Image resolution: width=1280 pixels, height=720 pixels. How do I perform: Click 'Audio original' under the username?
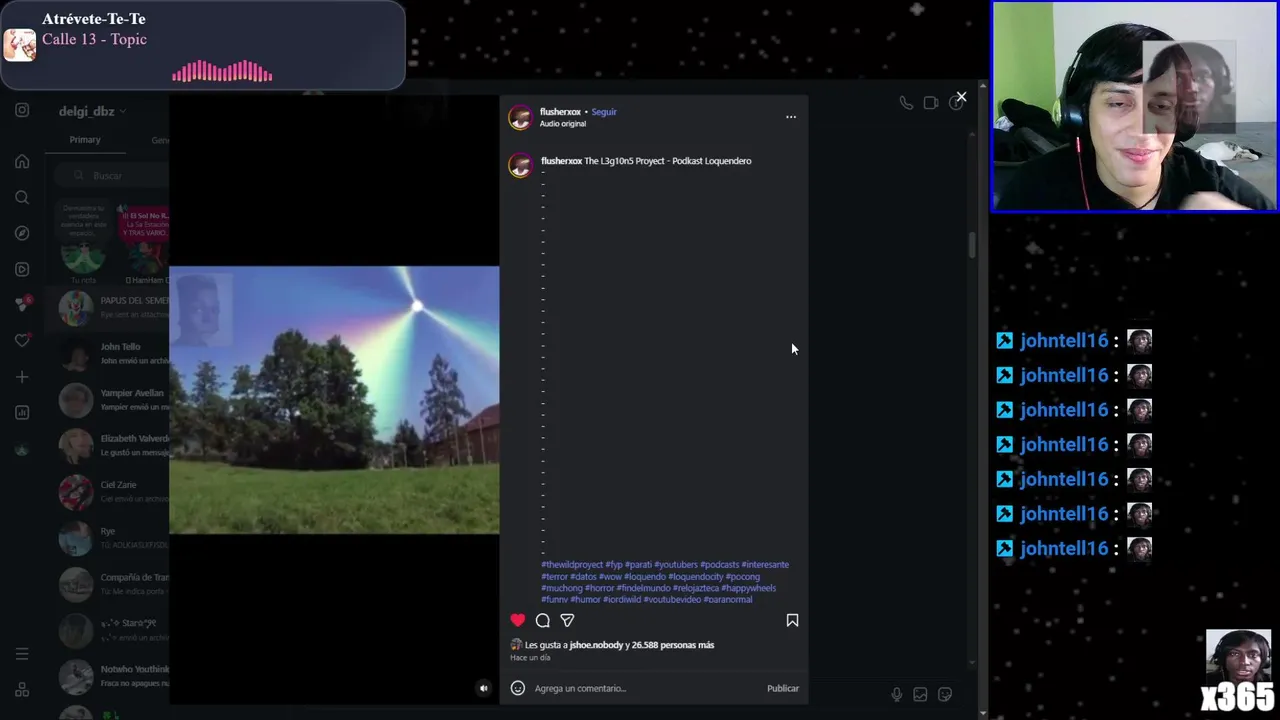click(563, 124)
